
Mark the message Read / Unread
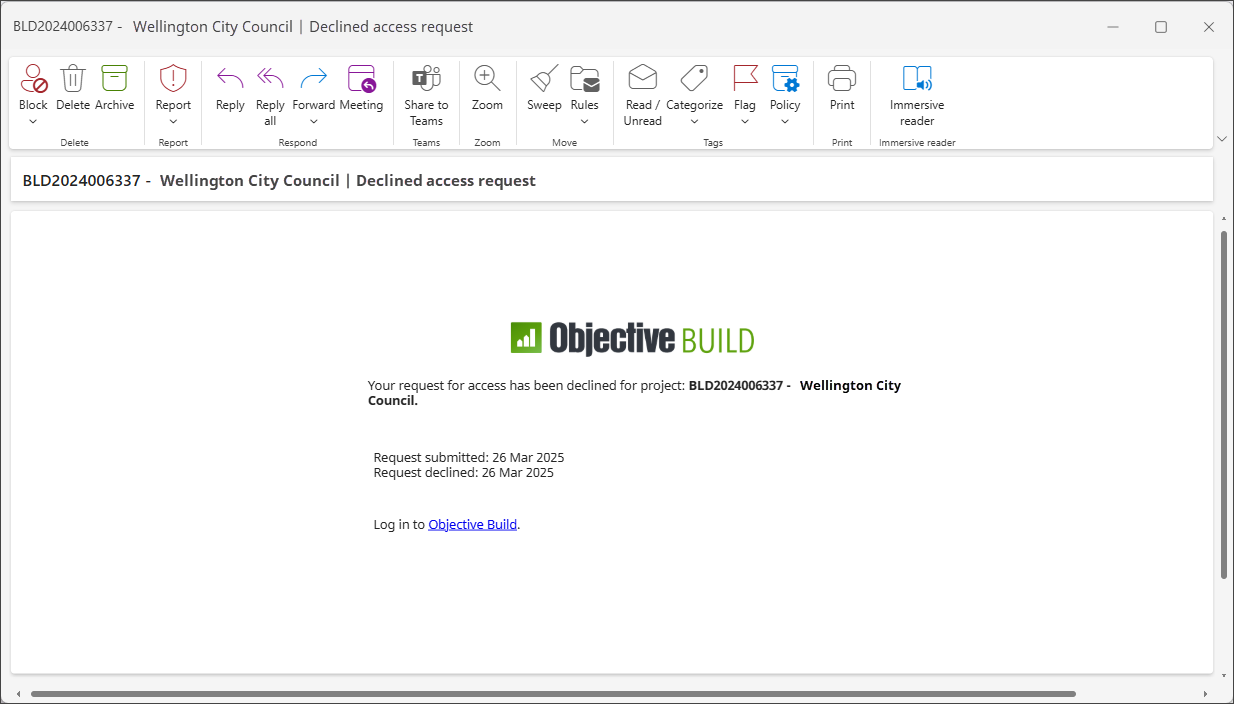coord(642,95)
